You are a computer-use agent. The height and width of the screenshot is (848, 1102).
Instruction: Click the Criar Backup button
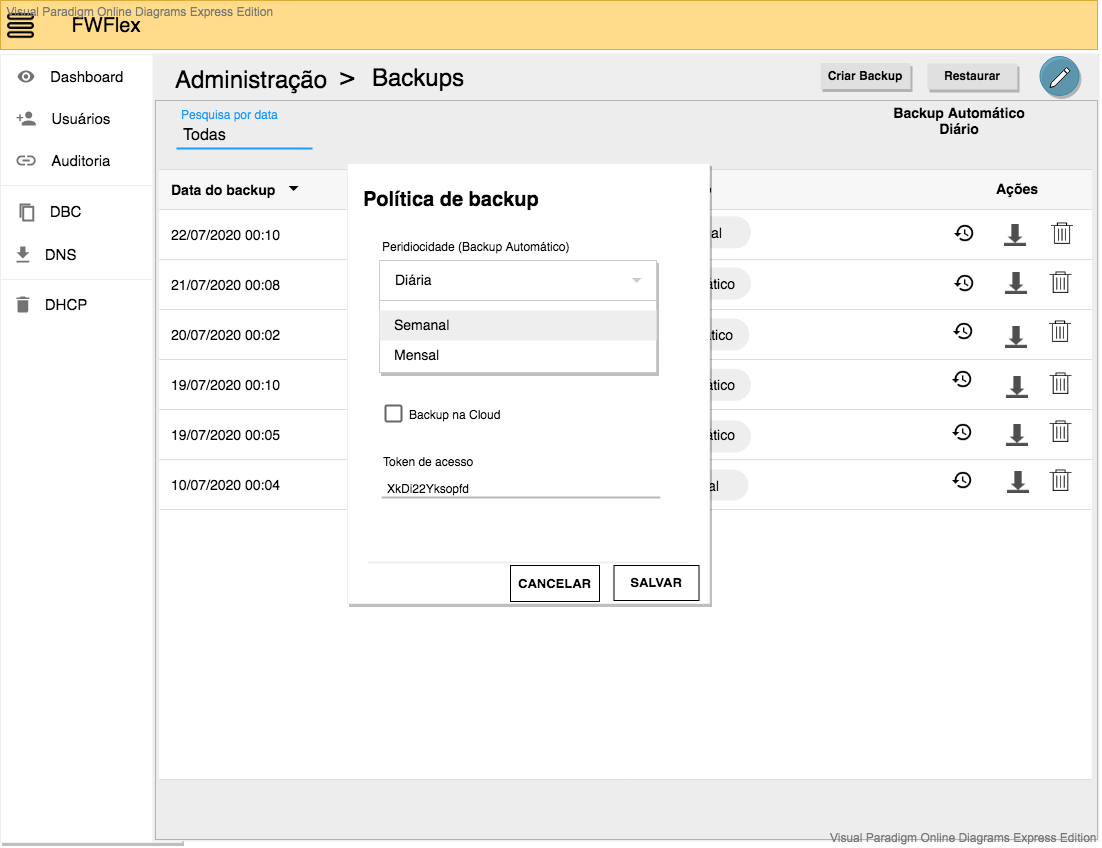pos(865,76)
